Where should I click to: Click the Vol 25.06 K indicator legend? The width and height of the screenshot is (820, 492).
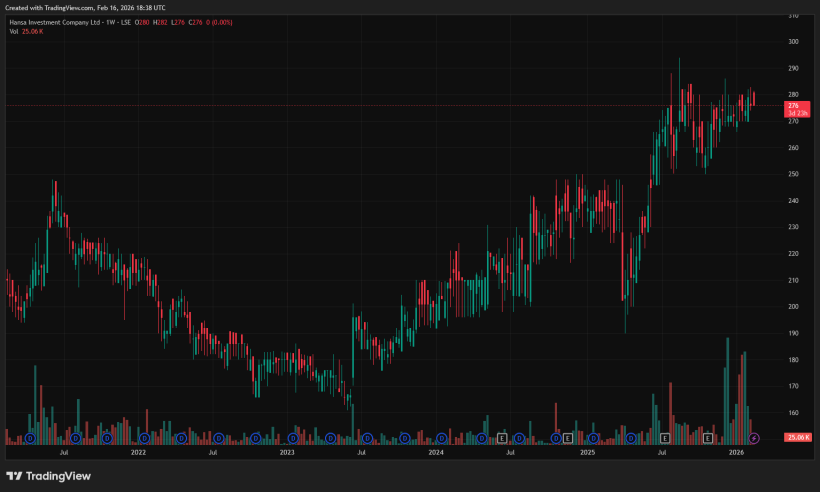click(26, 32)
